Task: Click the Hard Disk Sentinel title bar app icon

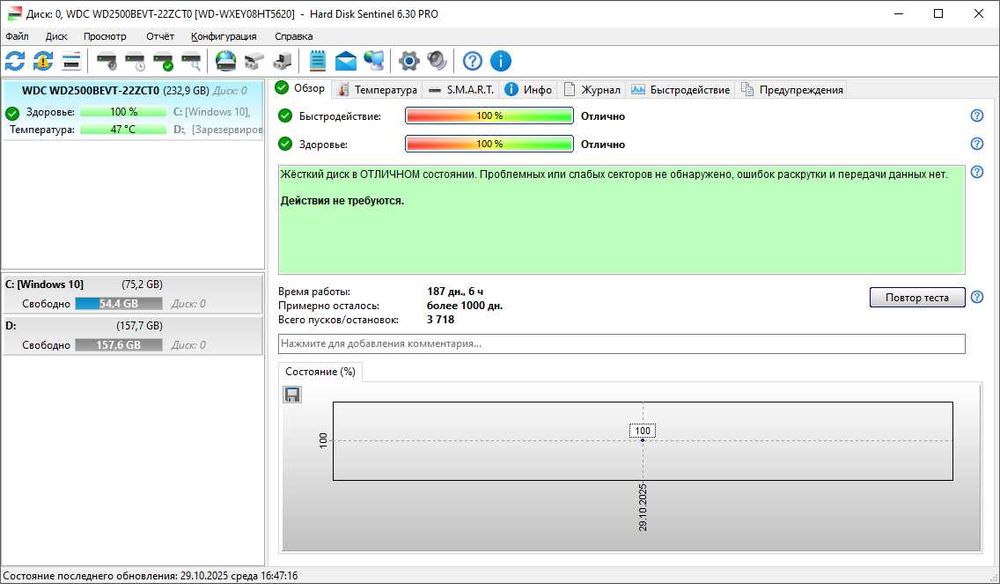Action: click(x=14, y=13)
